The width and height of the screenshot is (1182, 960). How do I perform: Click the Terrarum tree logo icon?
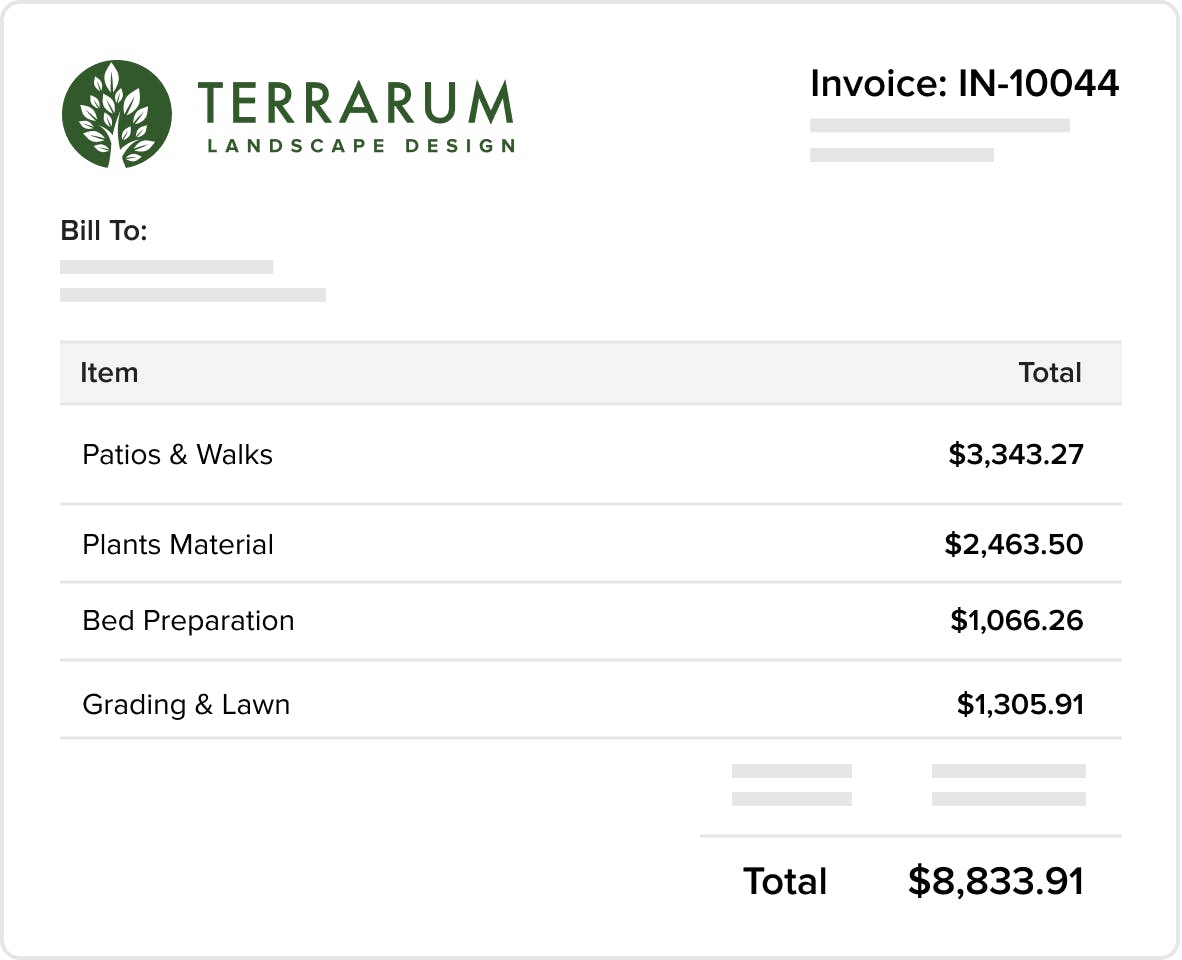[117, 114]
